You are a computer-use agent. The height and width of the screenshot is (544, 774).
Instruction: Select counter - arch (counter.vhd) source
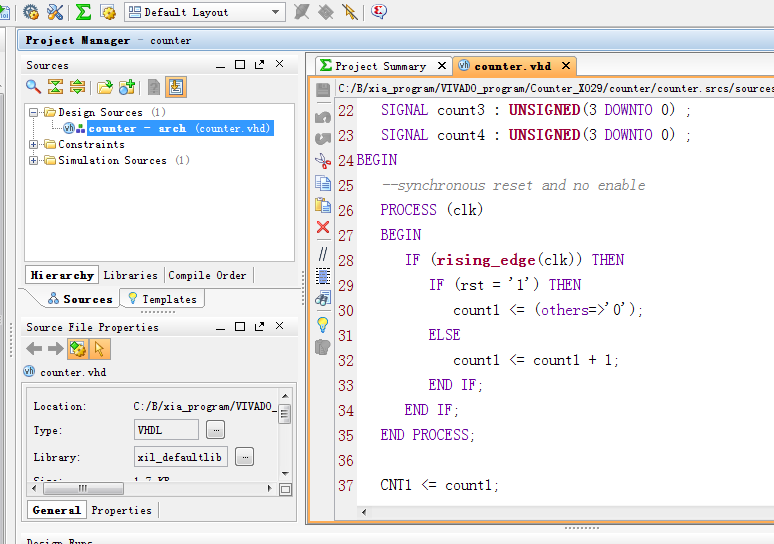pyautogui.click(x=180, y=128)
